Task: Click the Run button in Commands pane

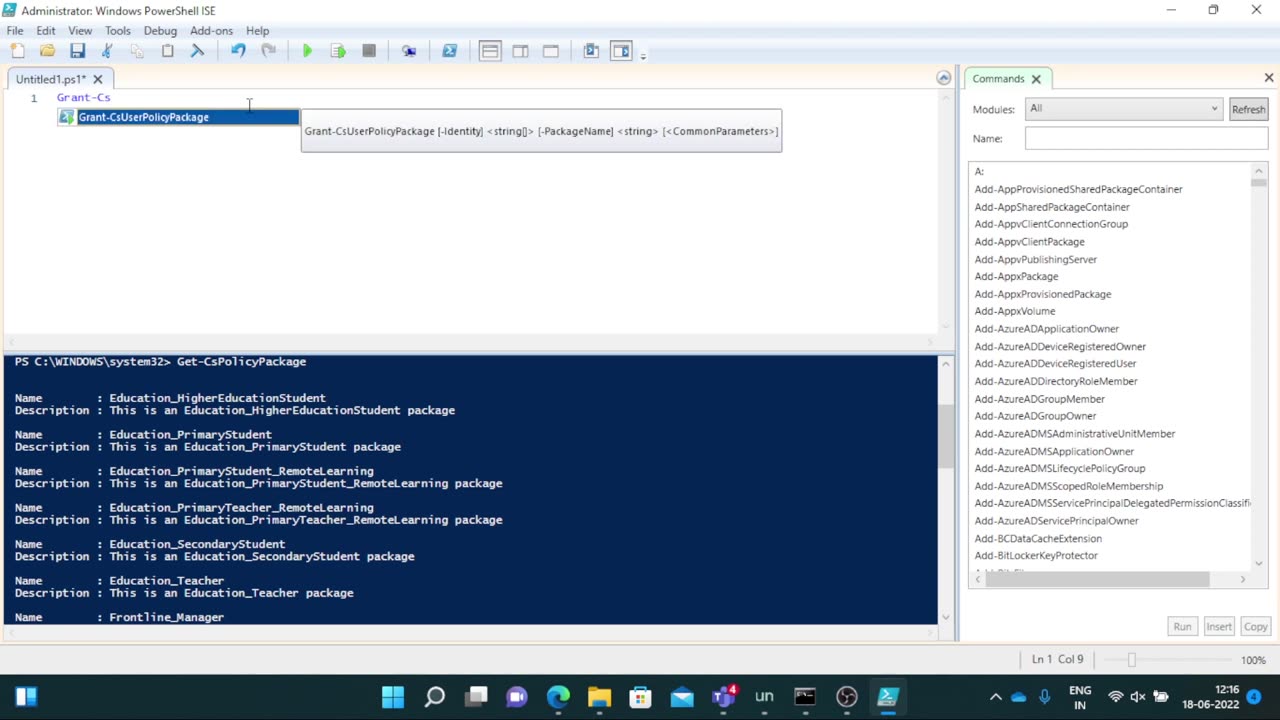Action: point(1182,627)
